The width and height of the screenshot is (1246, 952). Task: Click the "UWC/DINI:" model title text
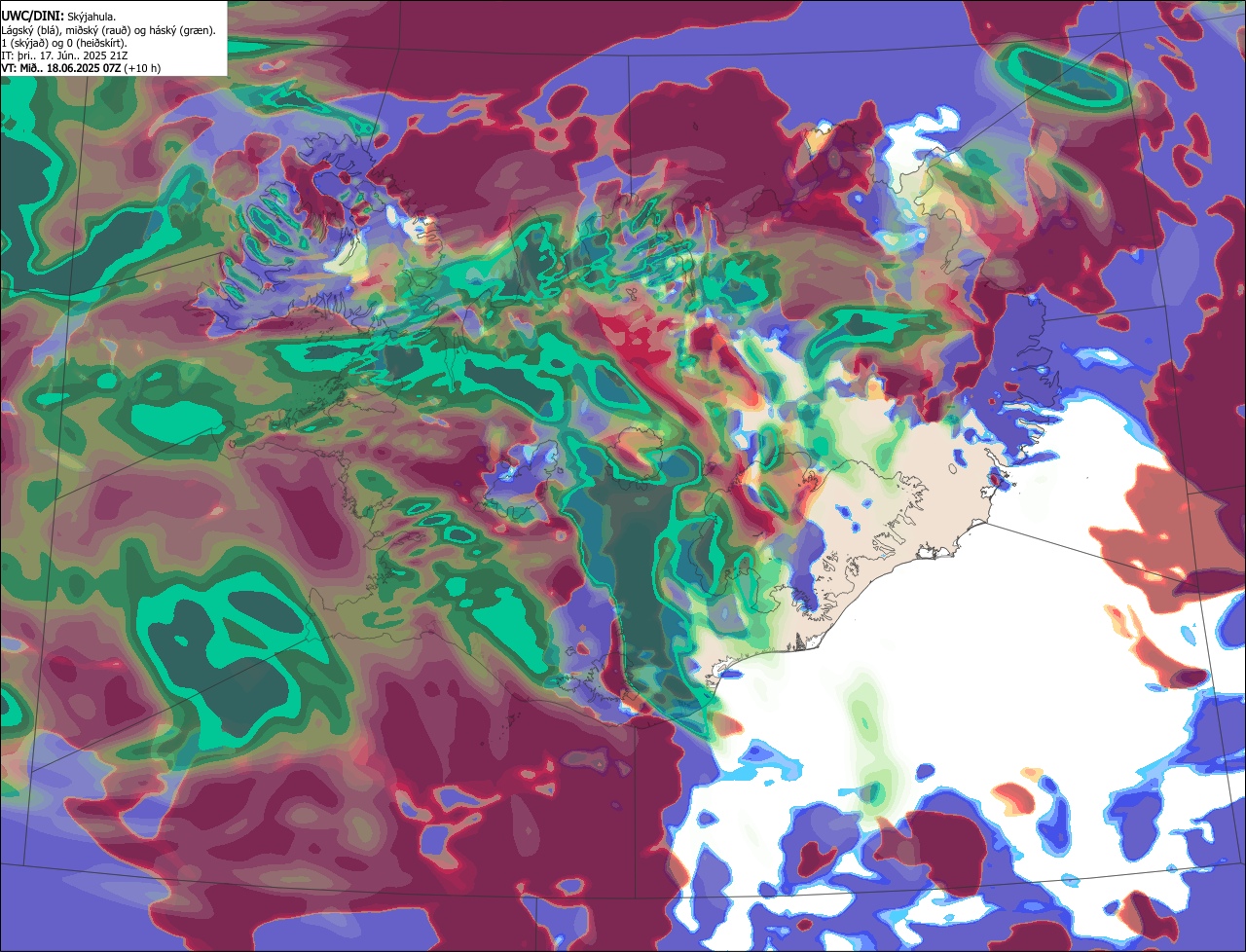point(33,17)
